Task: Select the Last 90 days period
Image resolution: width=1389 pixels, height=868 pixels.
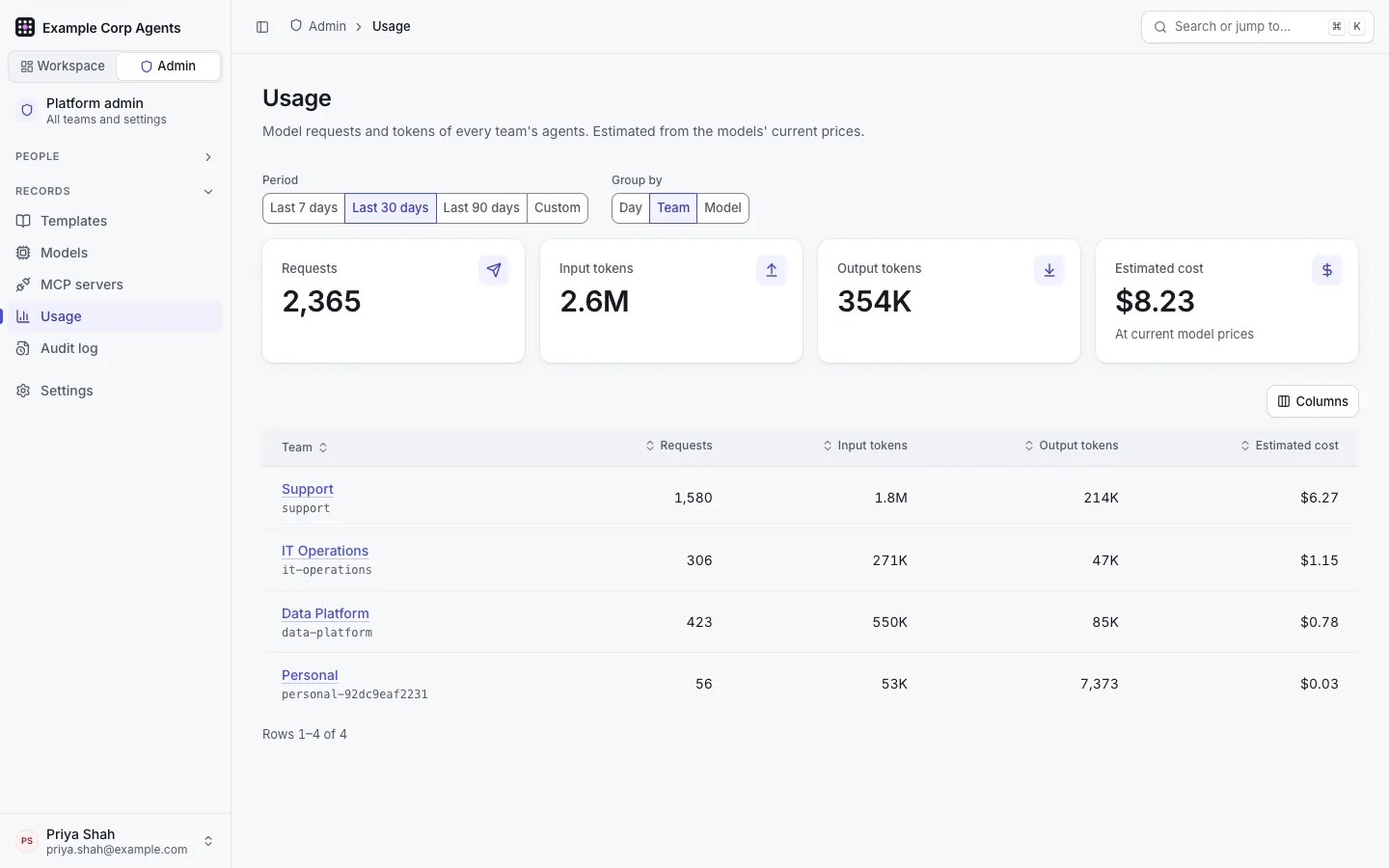Action: tap(481, 208)
